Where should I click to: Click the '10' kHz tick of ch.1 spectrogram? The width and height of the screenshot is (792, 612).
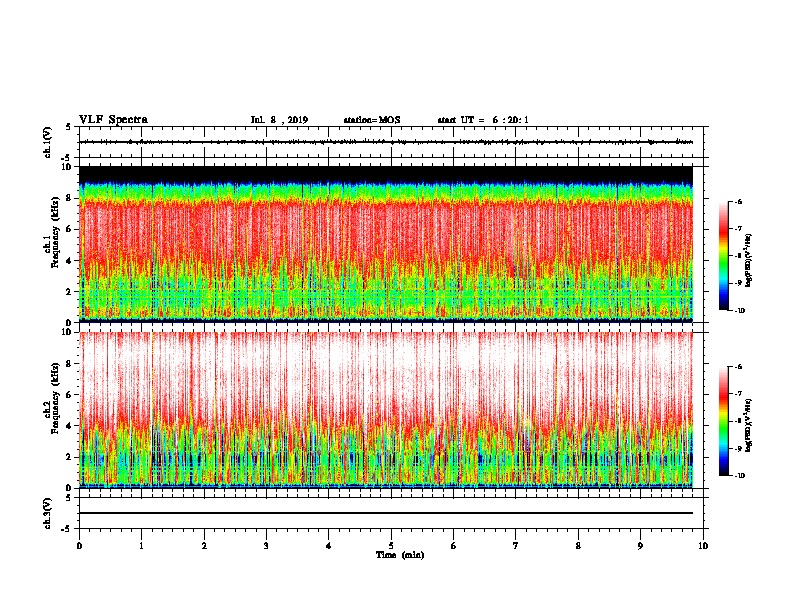67,167
